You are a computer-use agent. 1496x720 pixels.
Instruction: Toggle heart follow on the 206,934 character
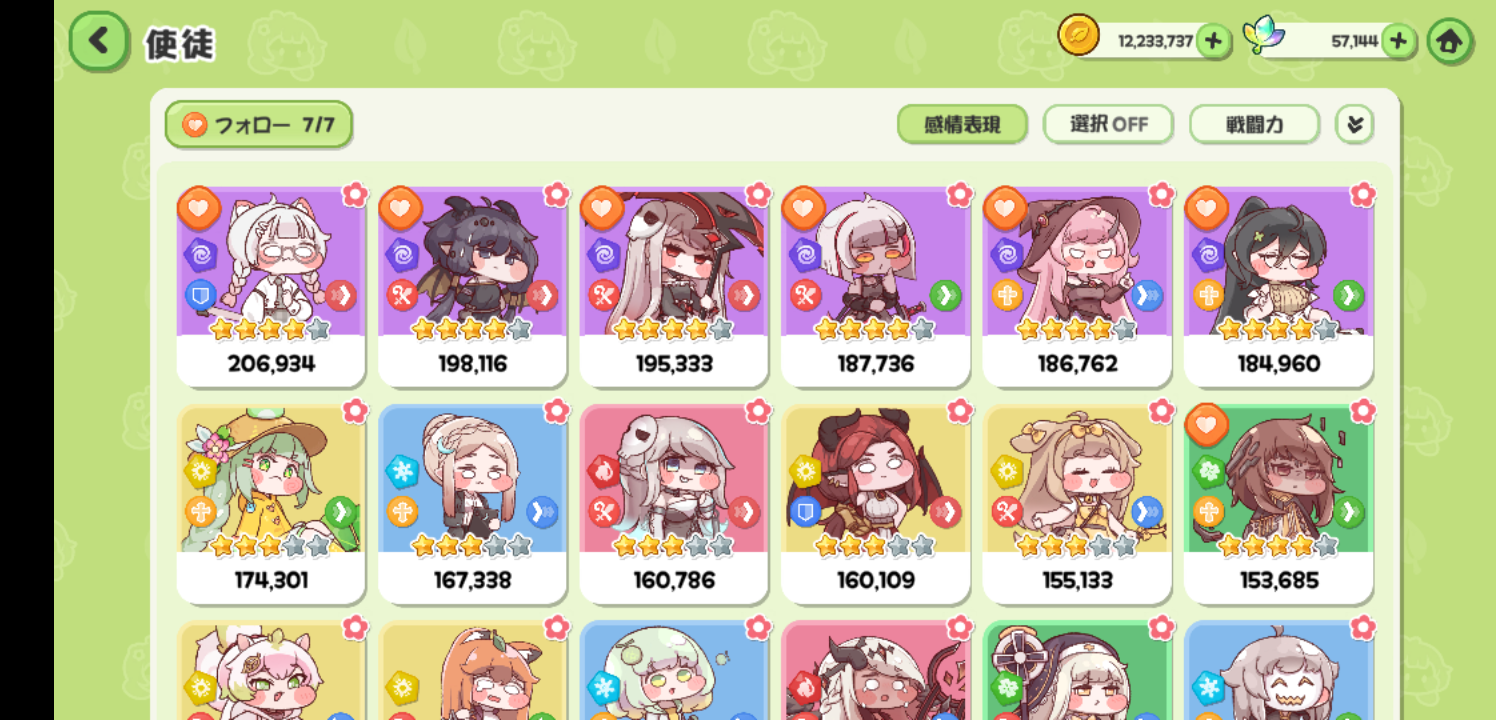198,208
